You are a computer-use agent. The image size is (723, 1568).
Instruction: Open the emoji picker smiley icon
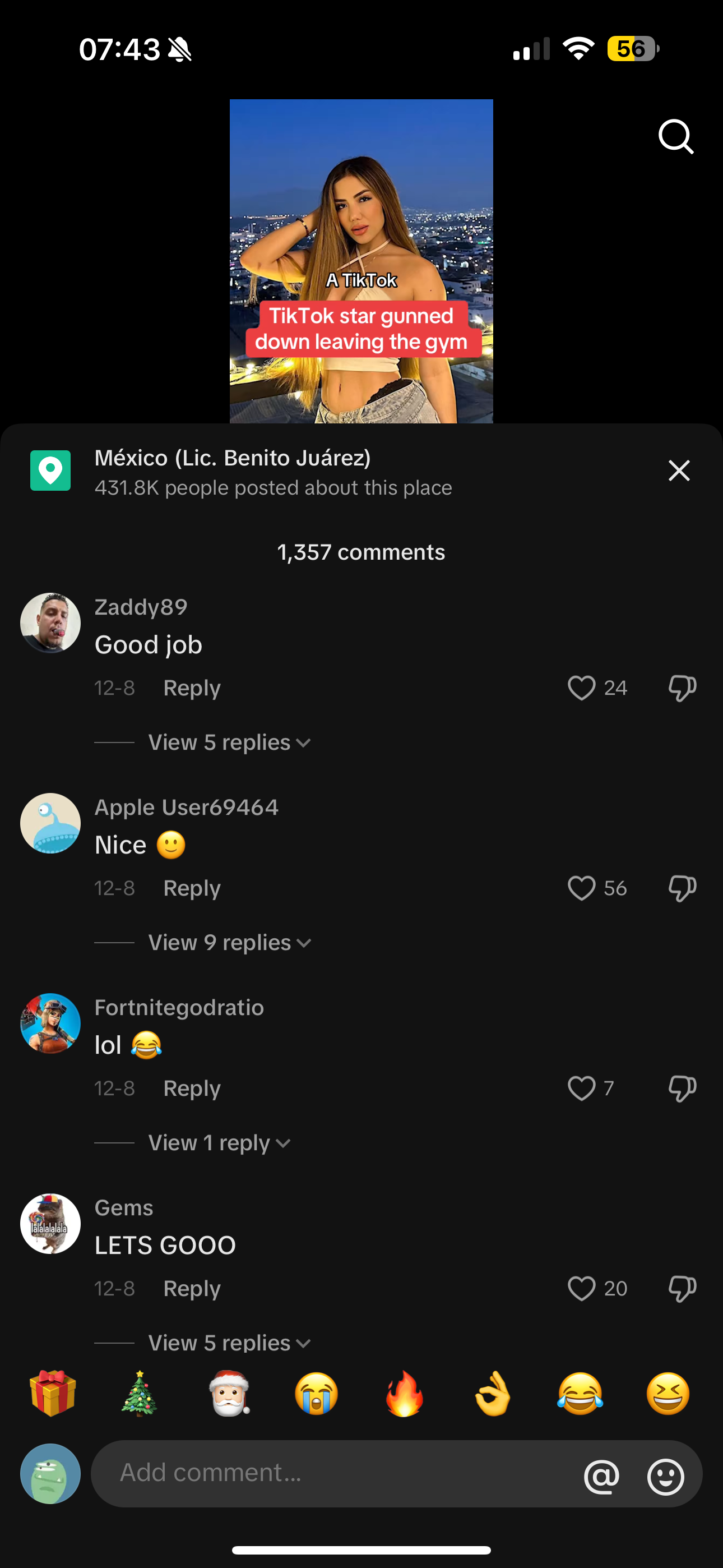[666, 1476]
